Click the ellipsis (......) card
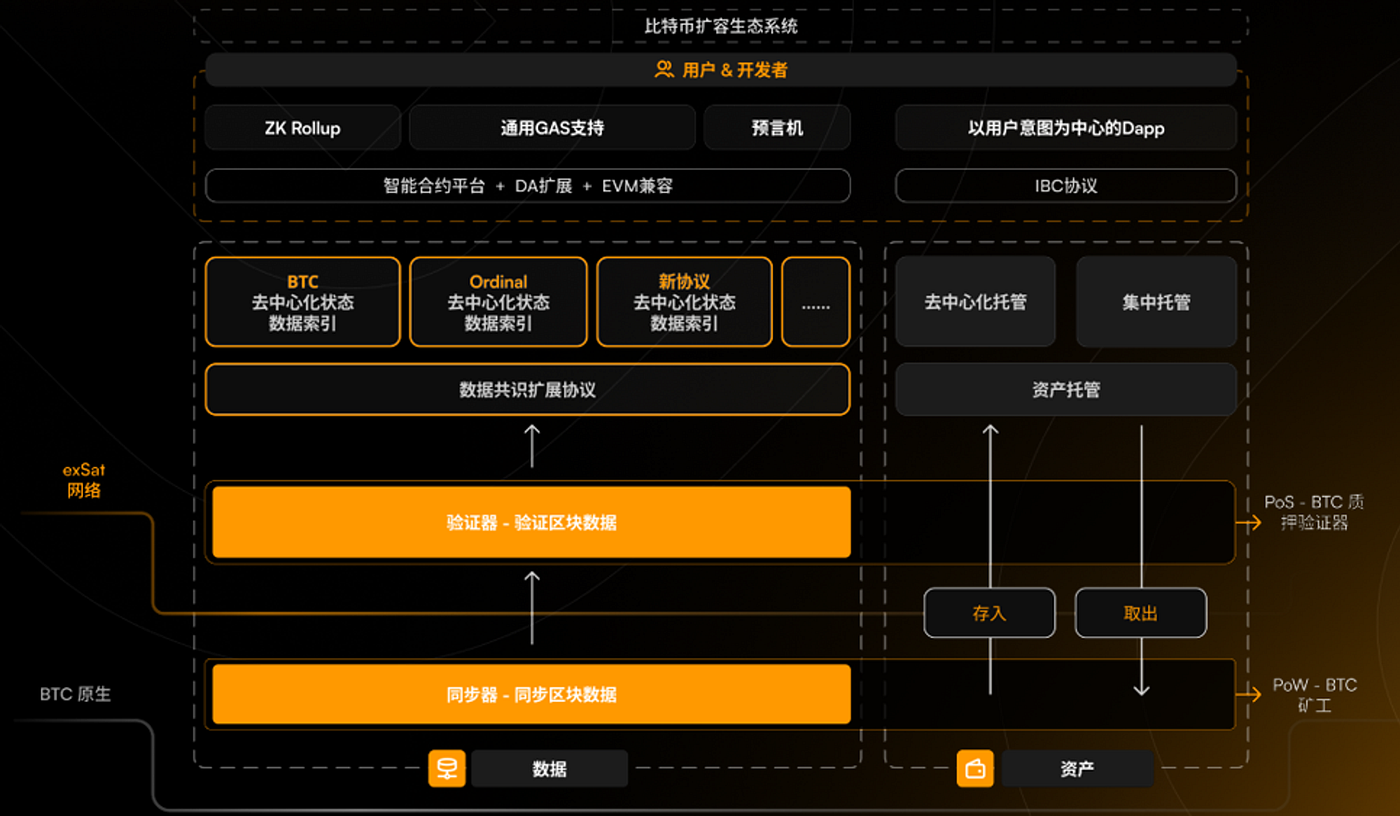Screen dimensions: 1400x816 click(816, 302)
